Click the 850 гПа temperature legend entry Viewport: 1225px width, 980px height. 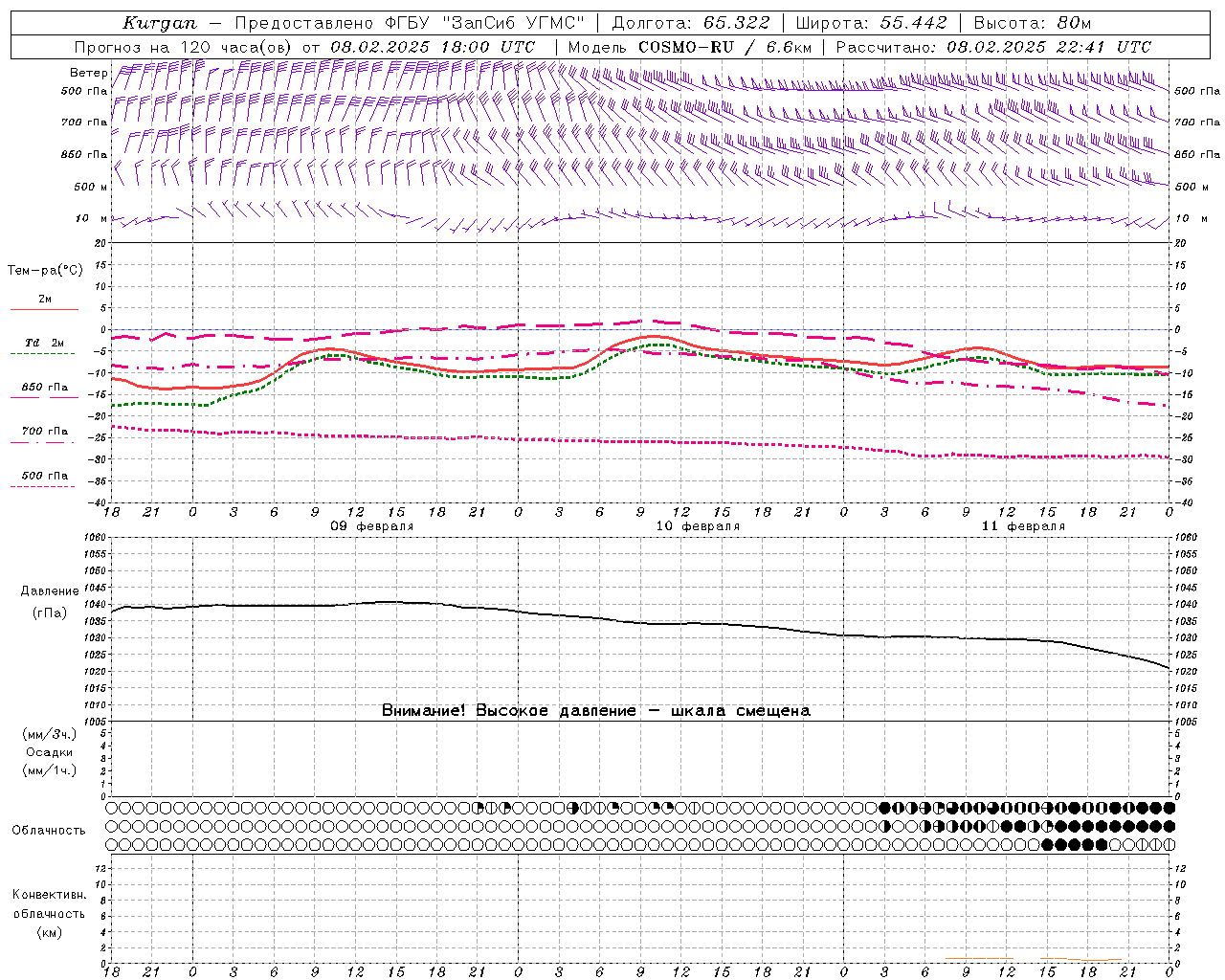point(45,388)
